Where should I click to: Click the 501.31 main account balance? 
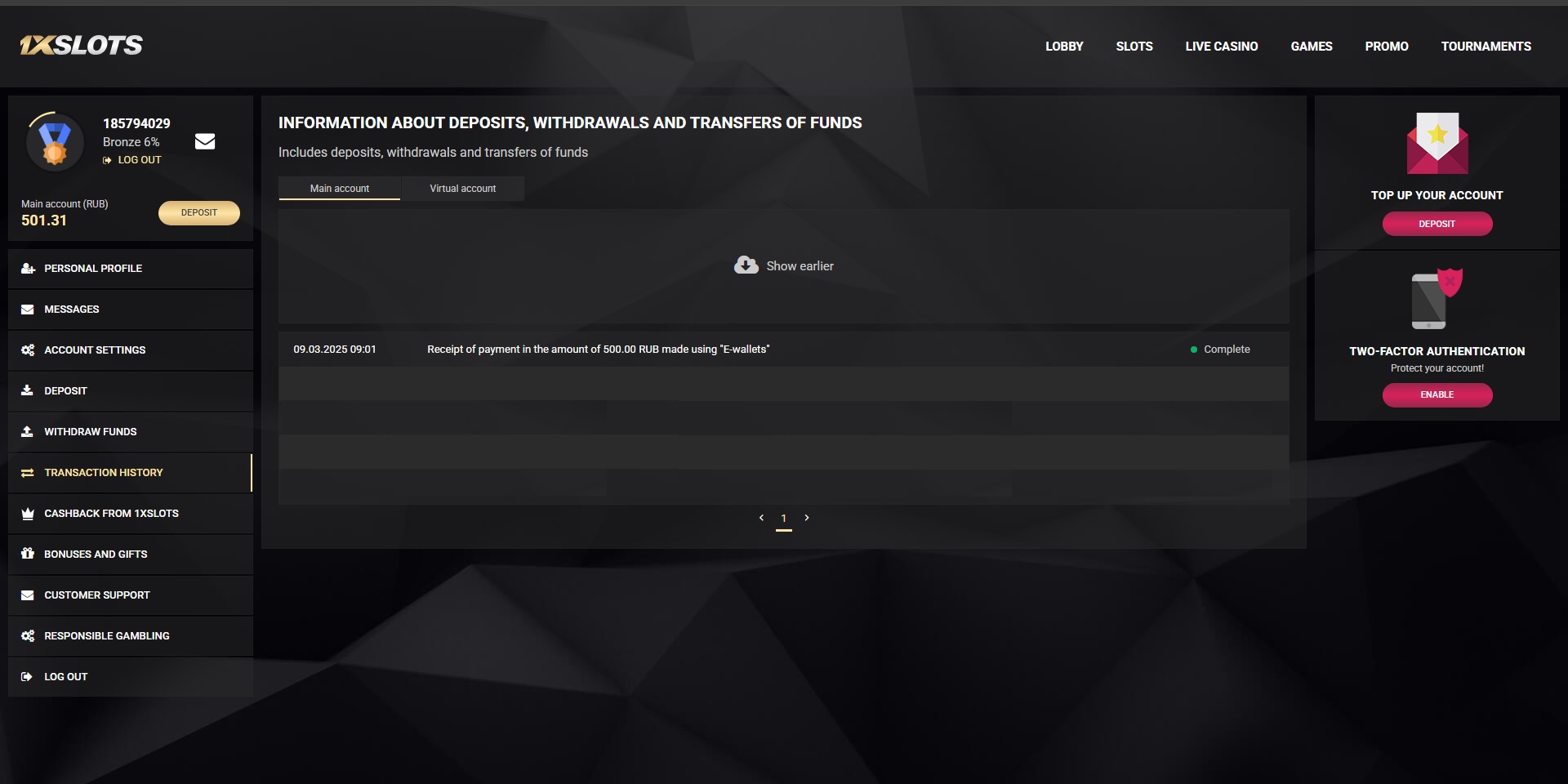(x=44, y=220)
